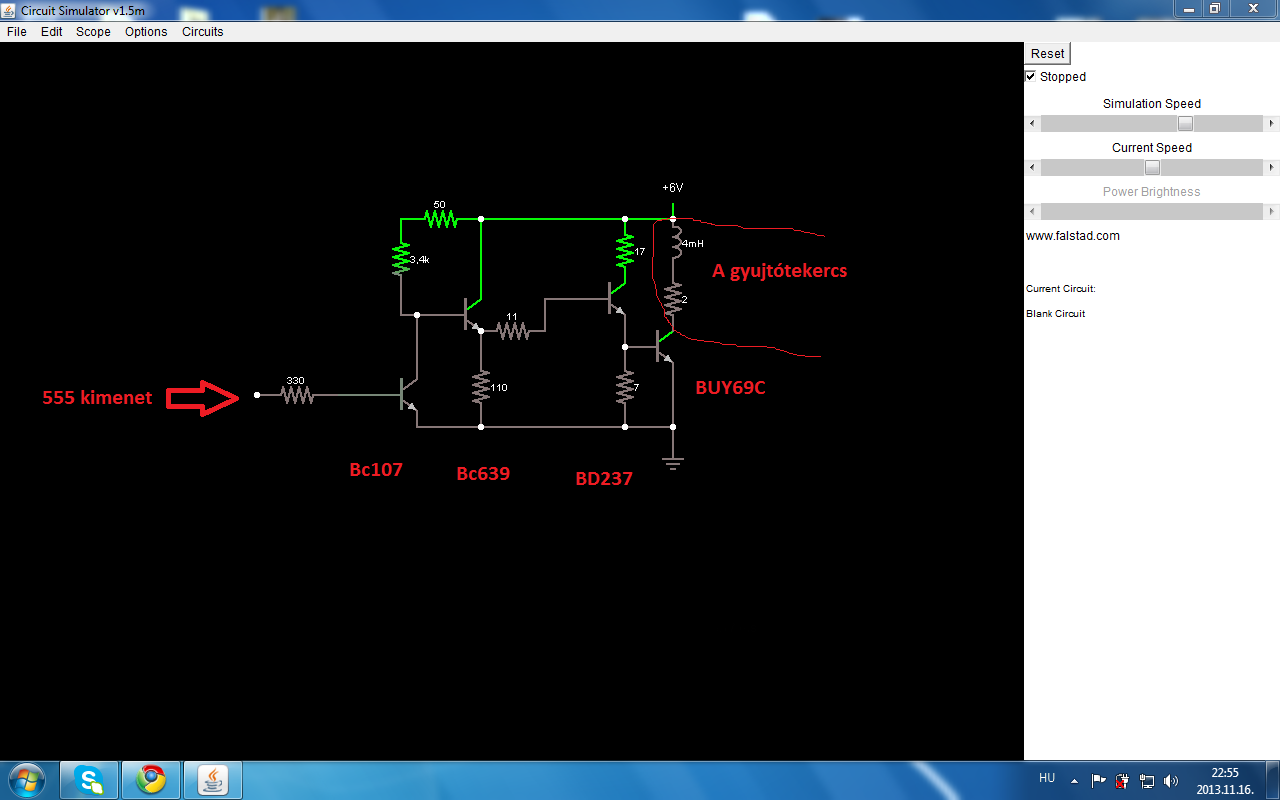
Task: Open the Windows Start menu orb
Action: pos(26,779)
